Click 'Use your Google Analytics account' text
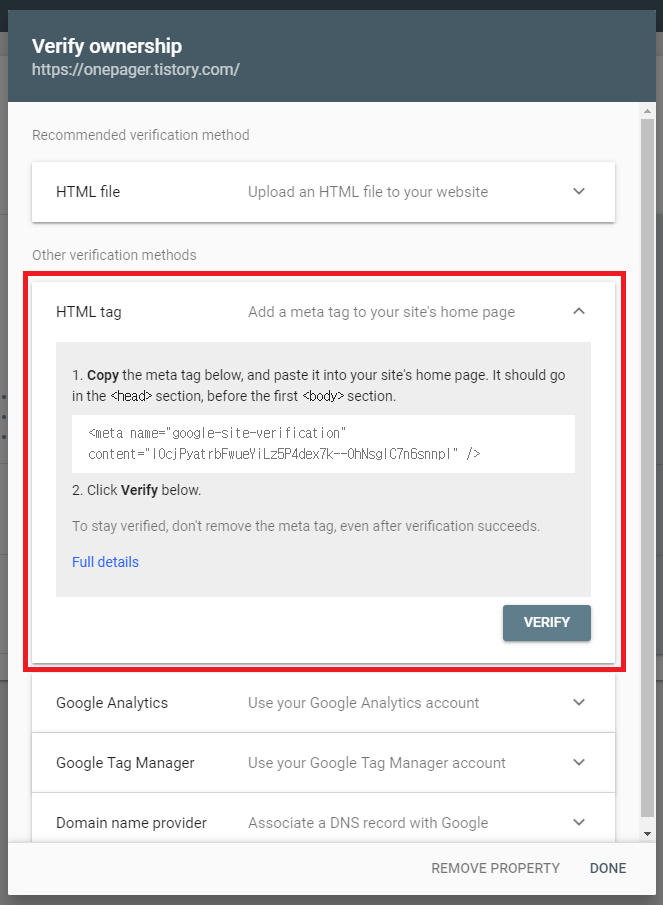This screenshot has width=663, height=905. pyautogui.click(x=364, y=702)
